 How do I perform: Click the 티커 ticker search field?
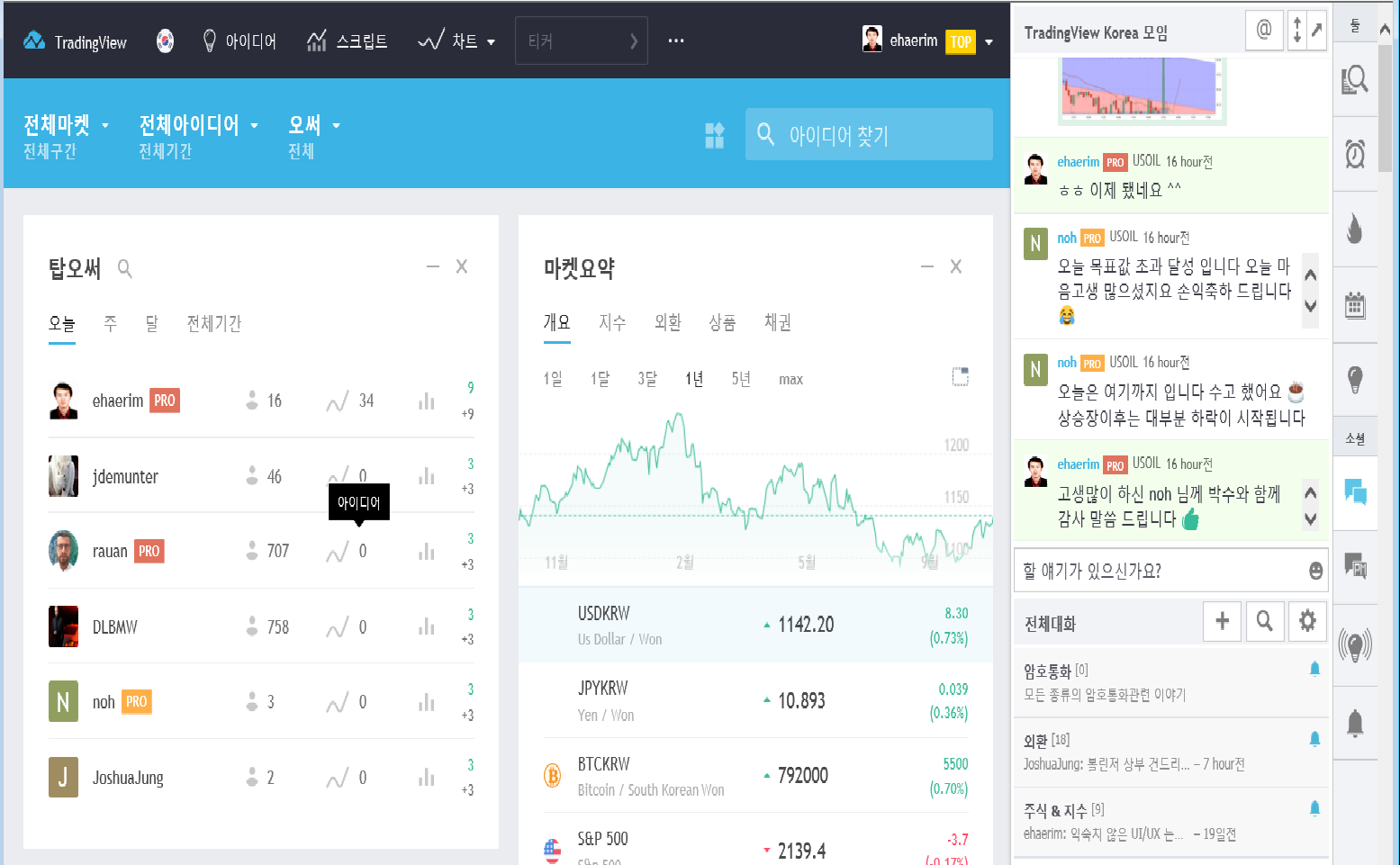(x=581, y=41)
